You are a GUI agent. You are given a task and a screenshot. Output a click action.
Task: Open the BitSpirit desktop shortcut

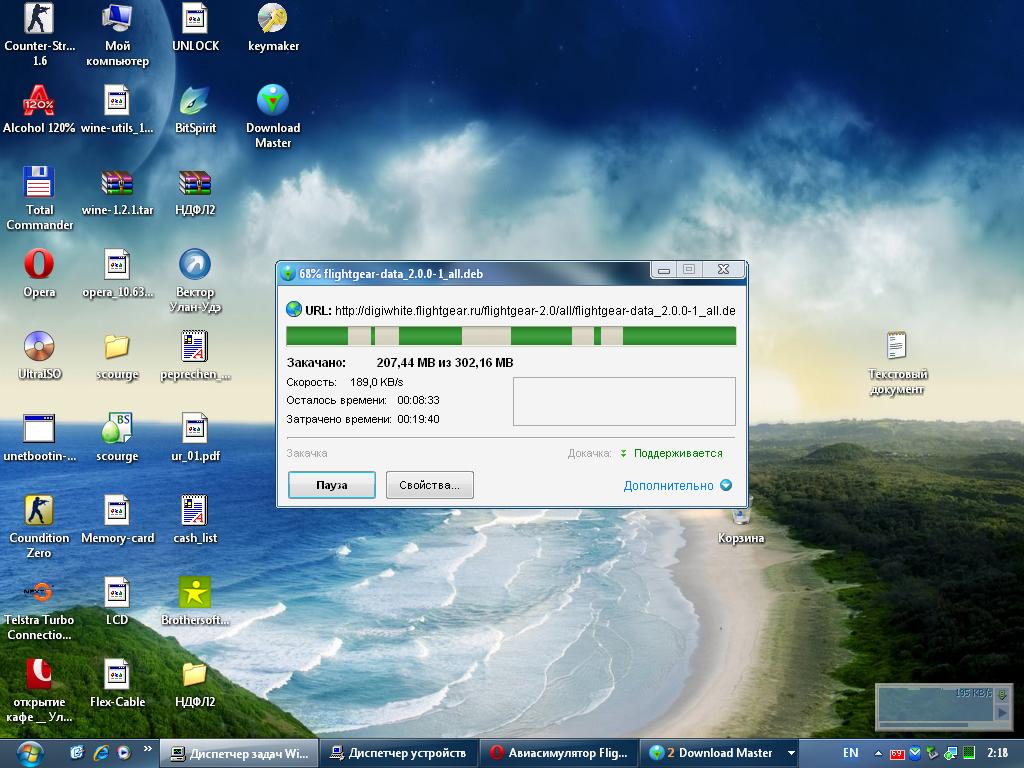195,101
